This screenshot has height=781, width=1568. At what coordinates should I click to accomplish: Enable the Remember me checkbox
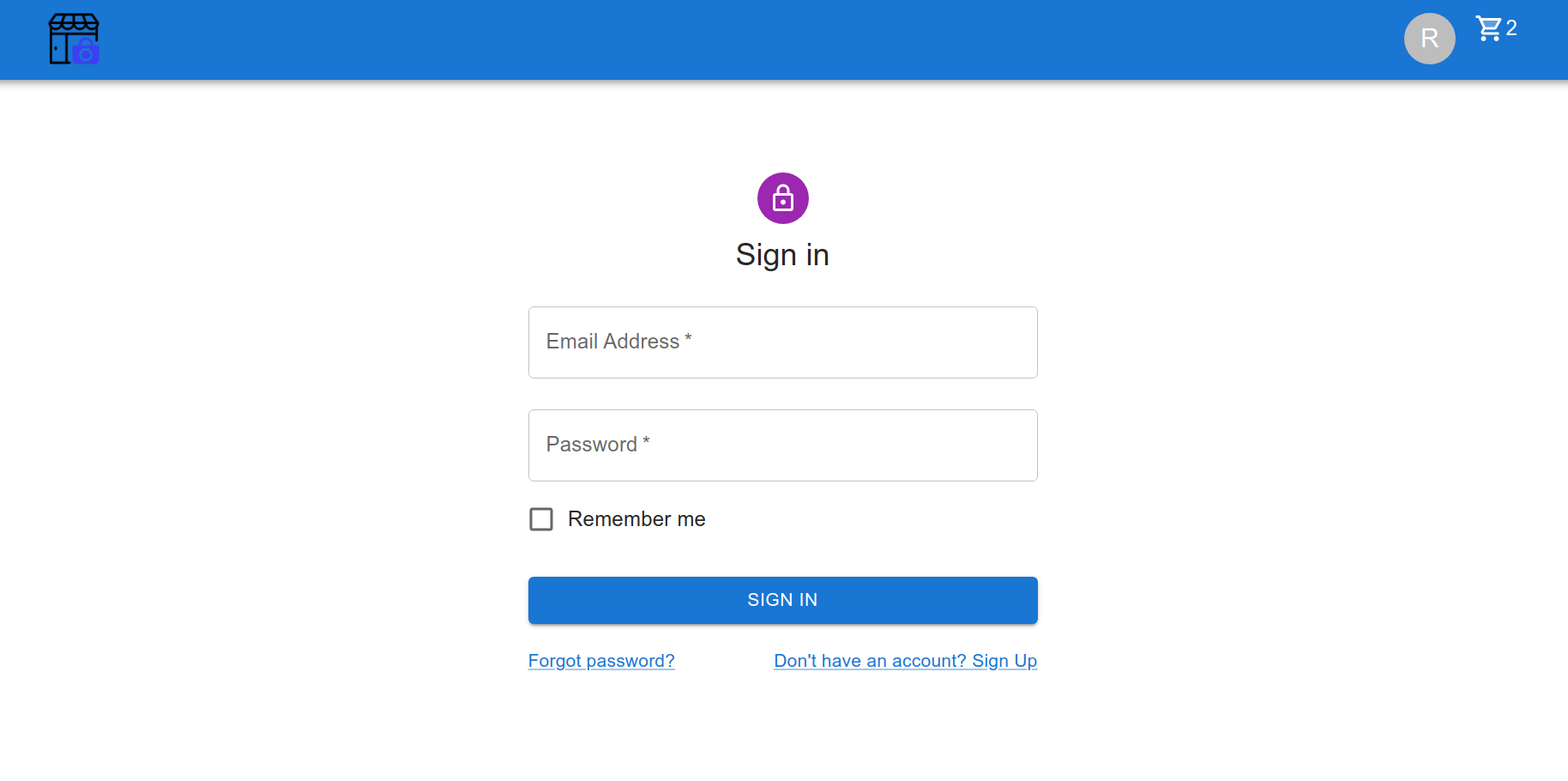[541, 519]
